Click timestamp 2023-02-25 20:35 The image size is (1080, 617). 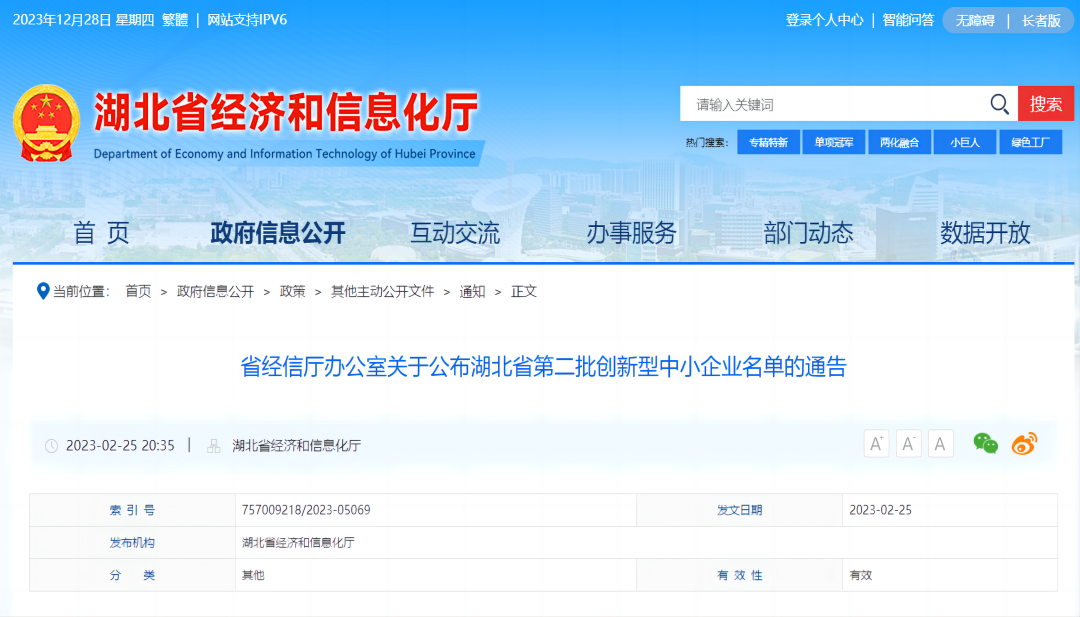click(120, 446)
